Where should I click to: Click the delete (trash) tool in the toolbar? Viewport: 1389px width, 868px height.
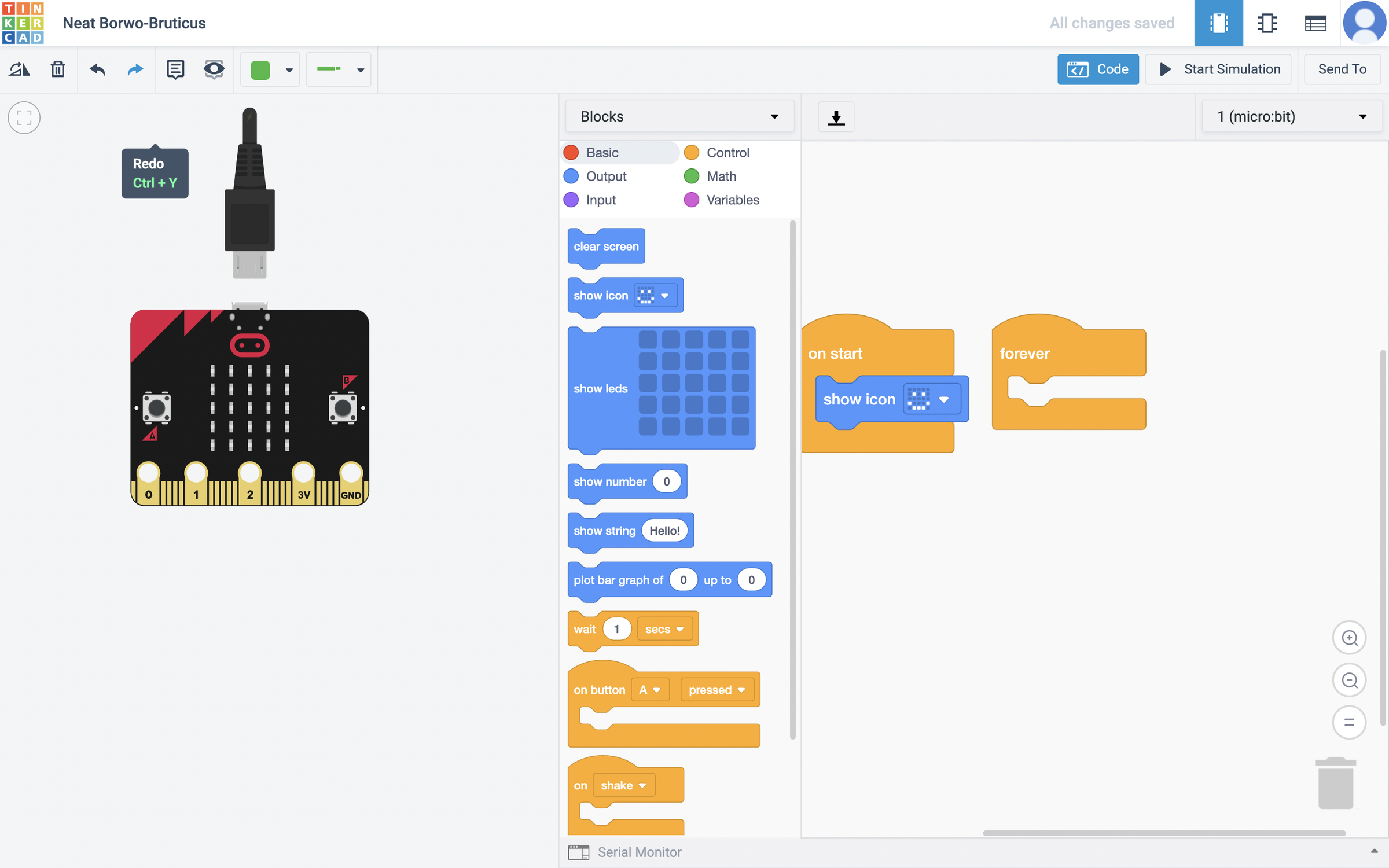57,69
